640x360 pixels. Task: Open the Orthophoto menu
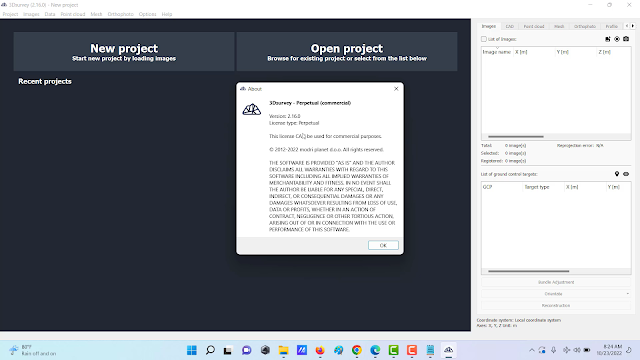click(x=120, y=14)
